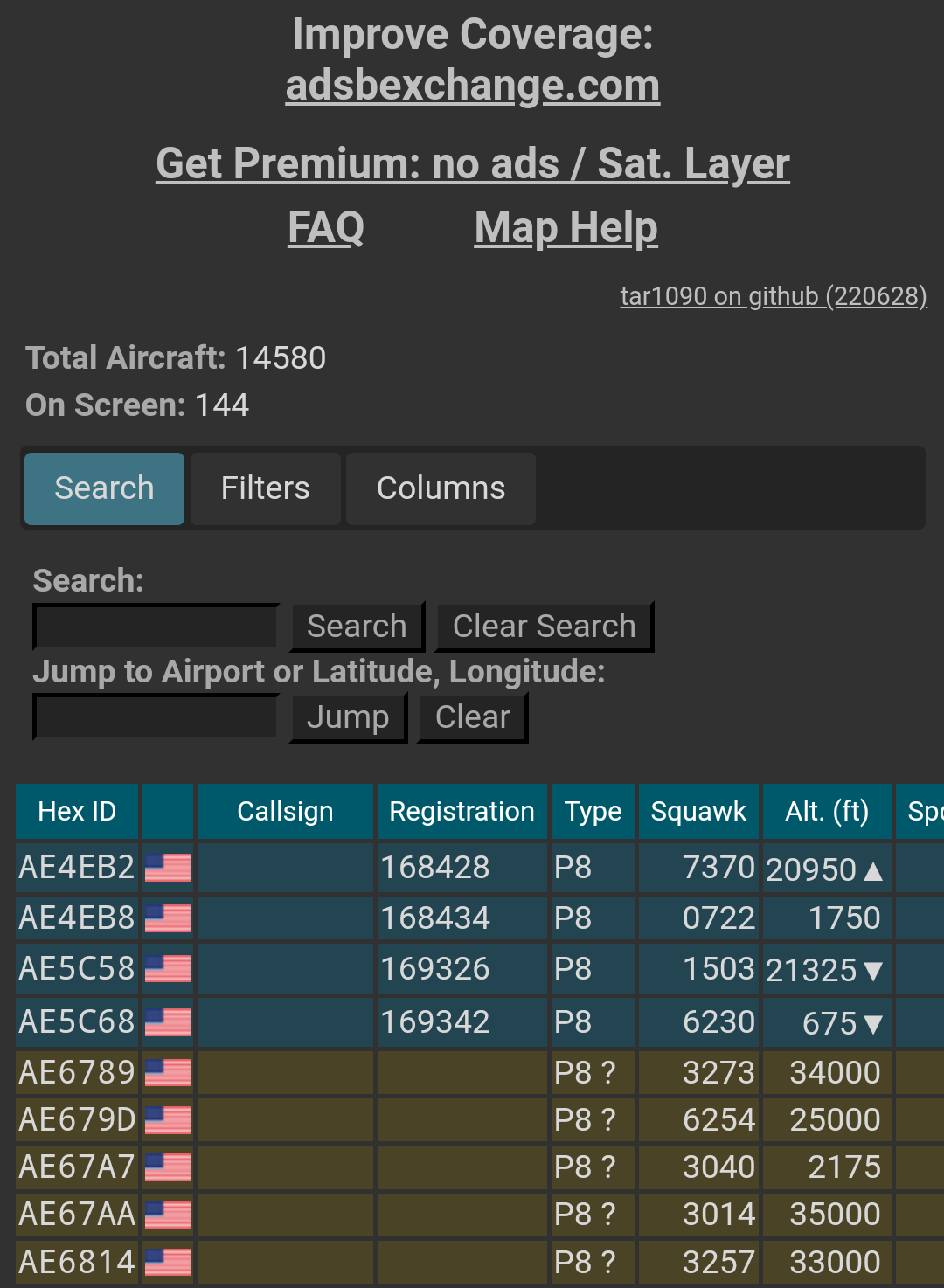The width and height of the screenshot is (944, 1288).
Task: Click squawk code 7370
Action: [x=718, y=868]
